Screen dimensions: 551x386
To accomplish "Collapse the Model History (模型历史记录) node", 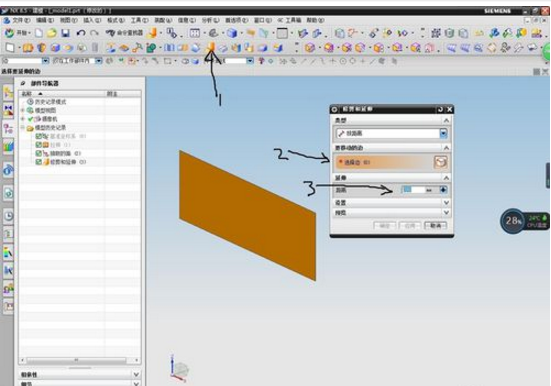I will 23,127.
